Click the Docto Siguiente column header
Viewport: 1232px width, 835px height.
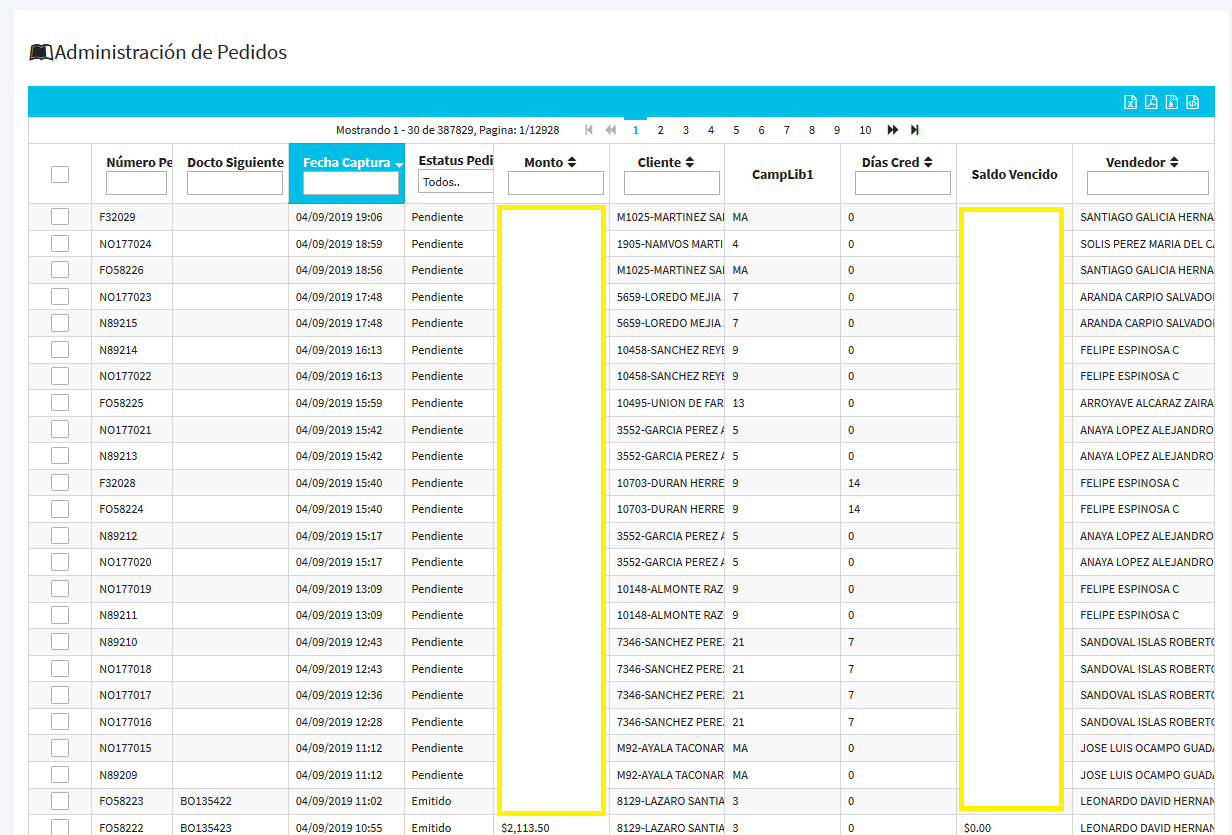coord(235,162)
